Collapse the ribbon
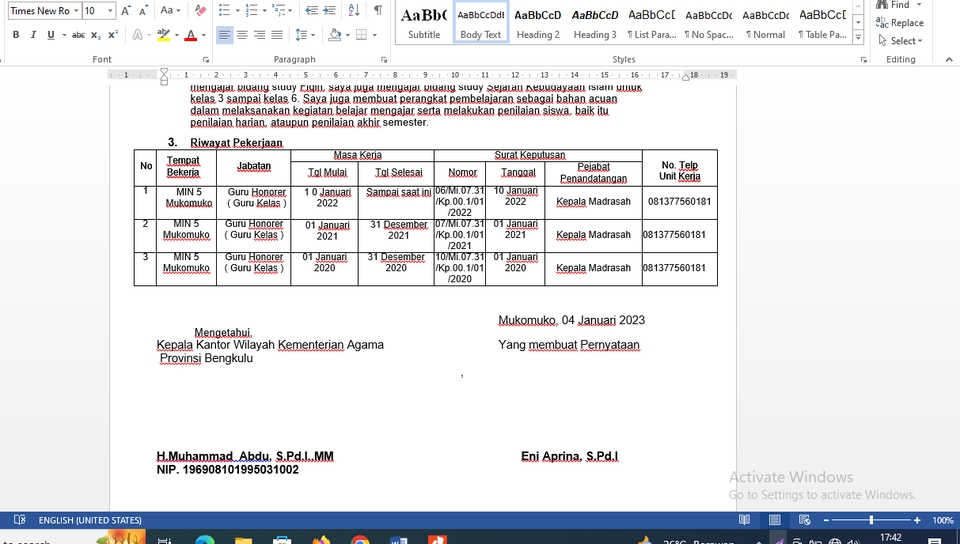Screen dimensions: 960x544 click(x=949, y=59)
